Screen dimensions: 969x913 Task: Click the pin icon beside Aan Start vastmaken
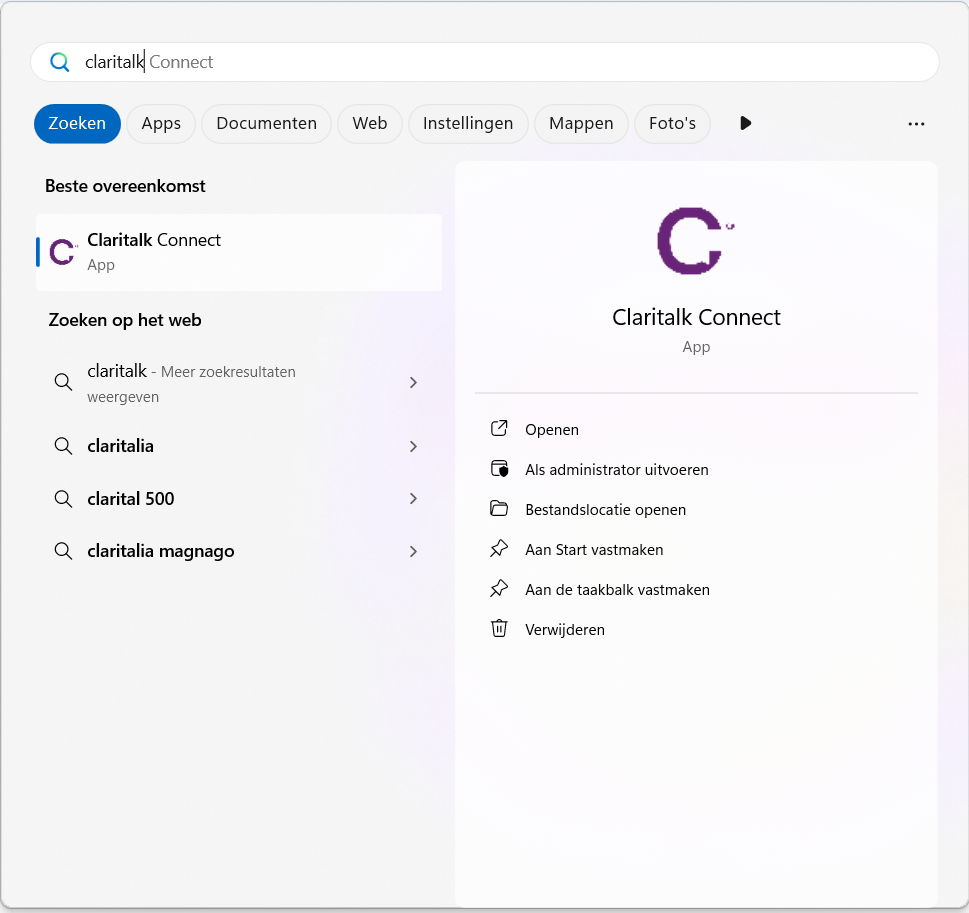pos(499,548)
